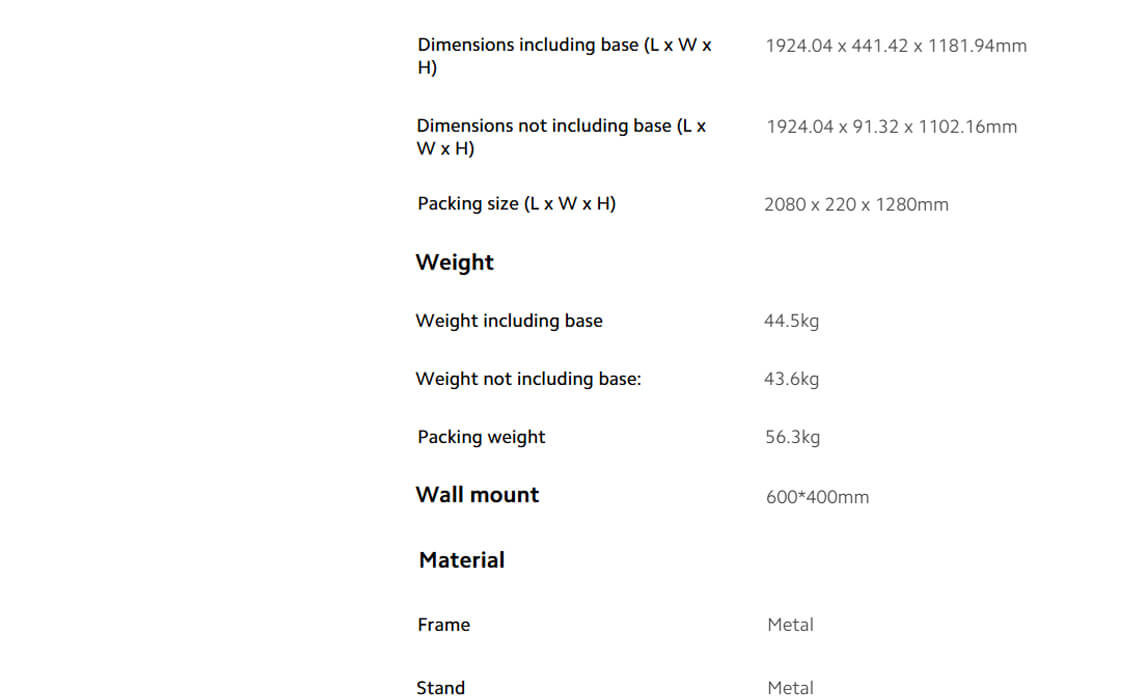Click the "Stand" material label
Image resolution: width=1142 pixels, height=700 pixels.
440,688
